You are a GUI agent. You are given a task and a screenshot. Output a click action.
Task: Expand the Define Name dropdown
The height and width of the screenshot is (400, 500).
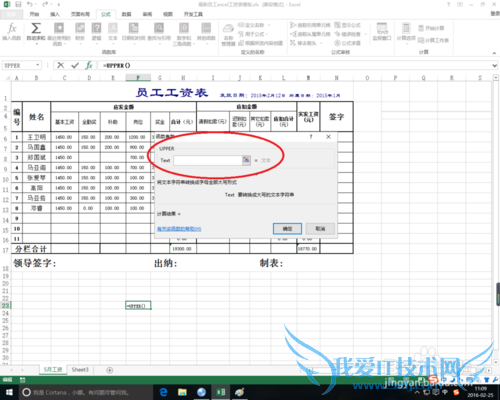[x=269, y=25]
